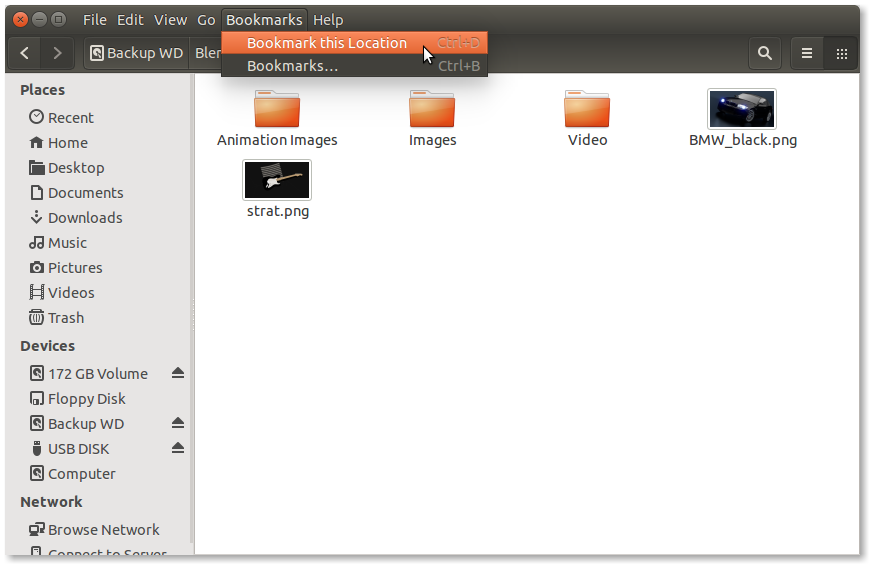869x564 pixels.
Task: Click the Browse Network label
Action: [x=104, y=530]
